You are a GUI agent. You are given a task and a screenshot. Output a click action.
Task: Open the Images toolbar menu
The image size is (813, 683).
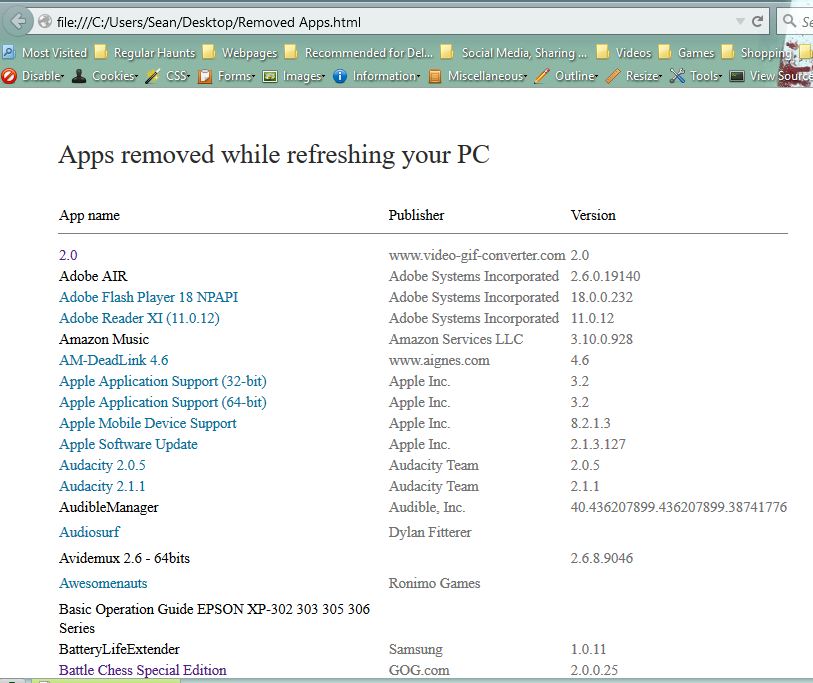pos(303,76)
